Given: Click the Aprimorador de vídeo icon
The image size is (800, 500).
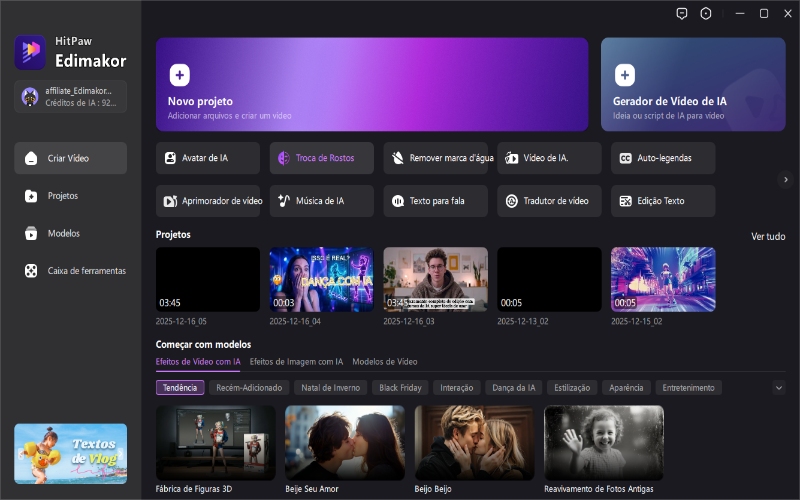Looking at the screenshot, I should click(x=171, y=201).
